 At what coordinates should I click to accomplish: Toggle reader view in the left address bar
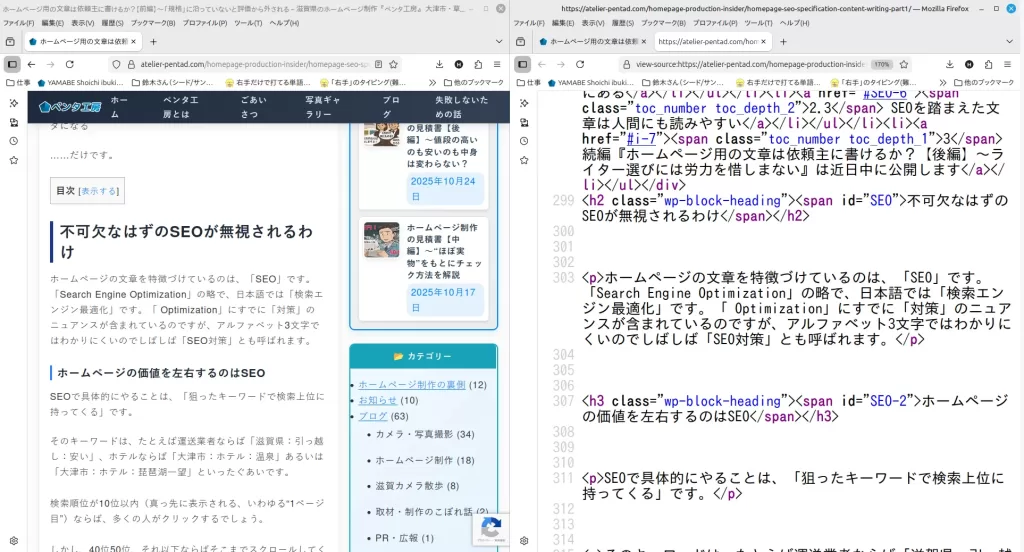(x=378, y=64)
